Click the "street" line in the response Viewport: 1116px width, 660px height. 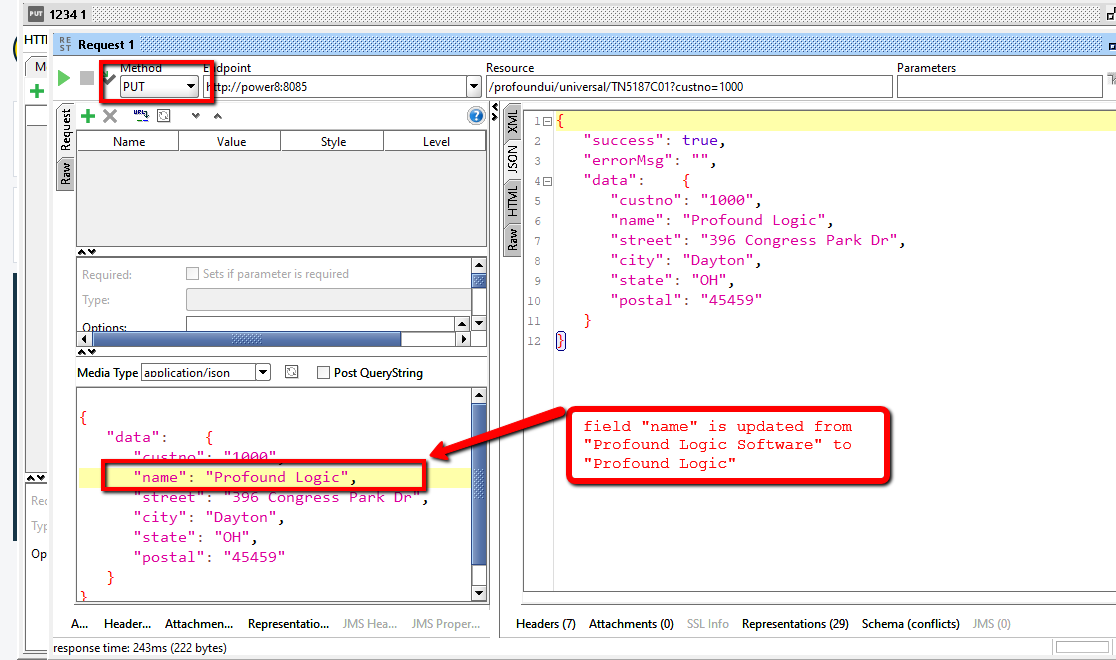click(x=757, y=241)
